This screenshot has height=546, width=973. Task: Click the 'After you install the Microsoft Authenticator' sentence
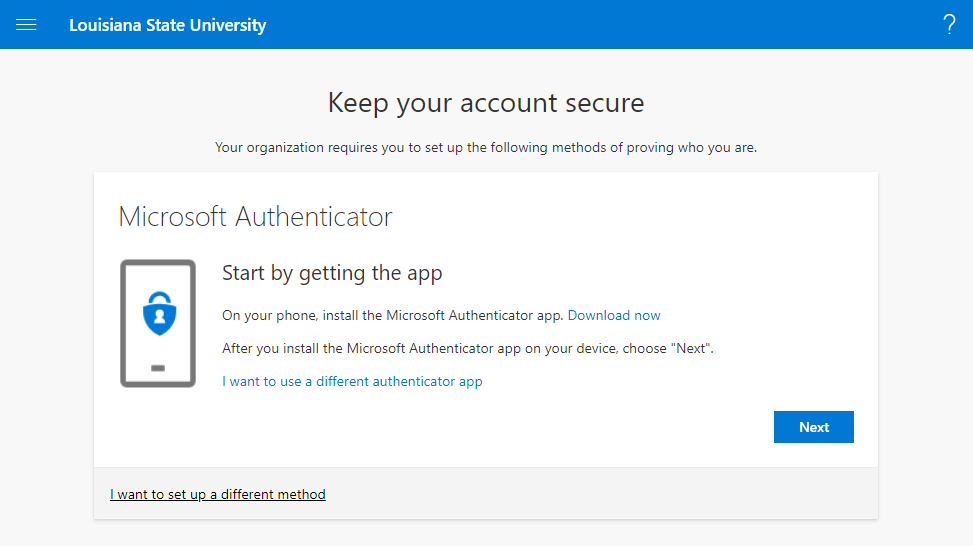tap(468, 348)
